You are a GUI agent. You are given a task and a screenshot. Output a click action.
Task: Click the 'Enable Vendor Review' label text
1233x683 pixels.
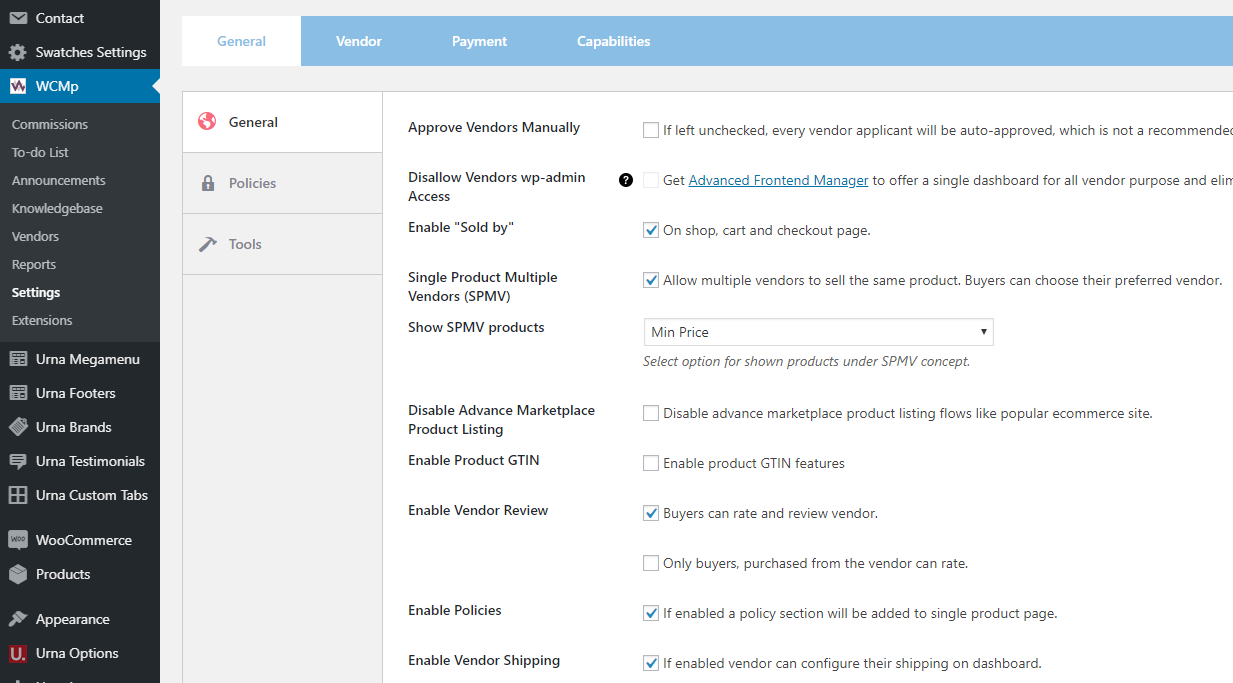click(x=478, y=510)
